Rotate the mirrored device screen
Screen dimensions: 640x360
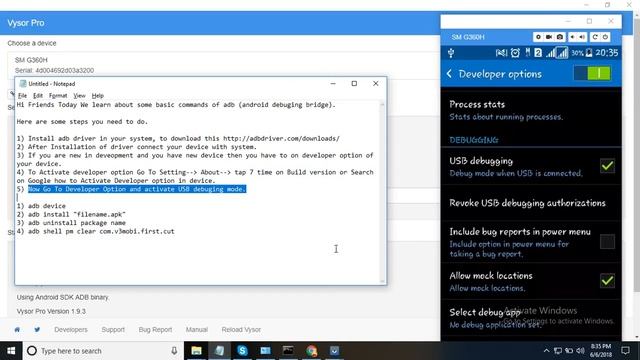click(x=595, y=37)
